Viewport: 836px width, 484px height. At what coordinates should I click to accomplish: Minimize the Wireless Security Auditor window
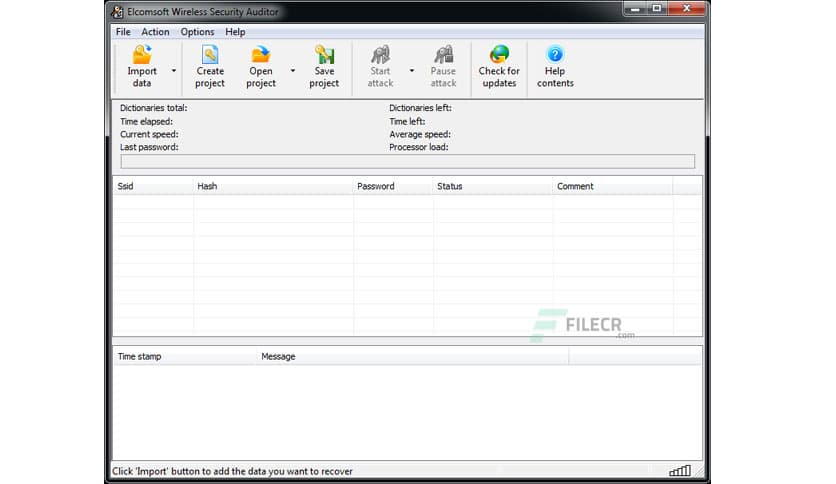(635, 9)
